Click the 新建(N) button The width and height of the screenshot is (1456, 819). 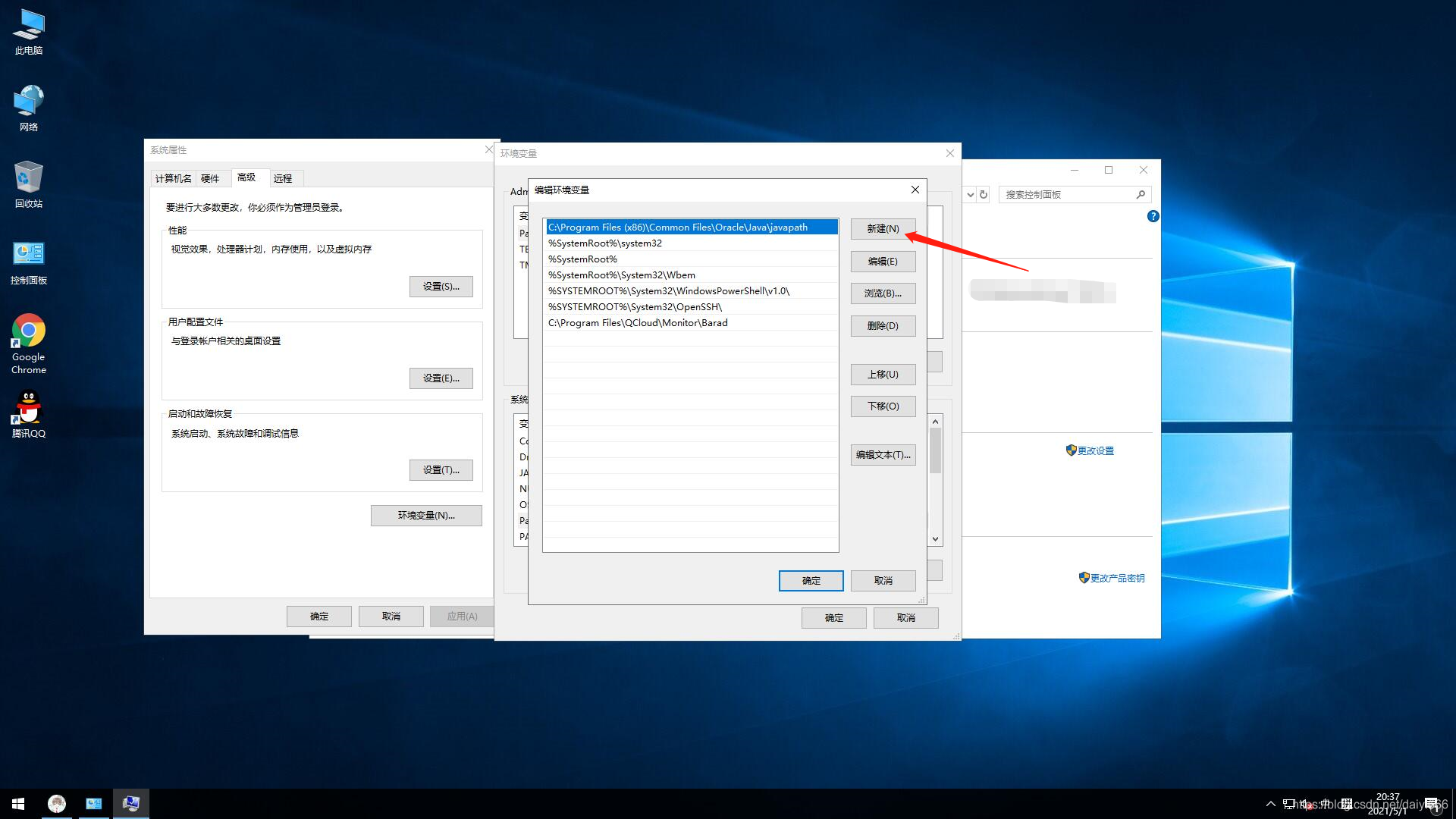pos(883,228)
